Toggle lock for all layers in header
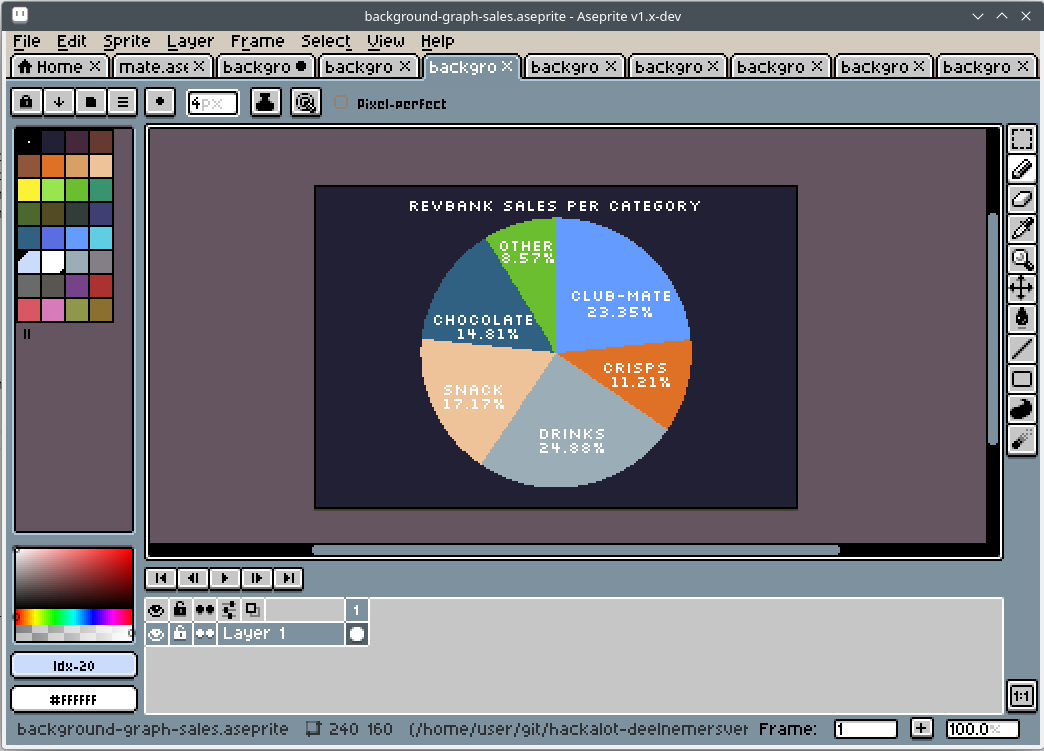This screenshot has height=751, width=1044. [180, 610]
